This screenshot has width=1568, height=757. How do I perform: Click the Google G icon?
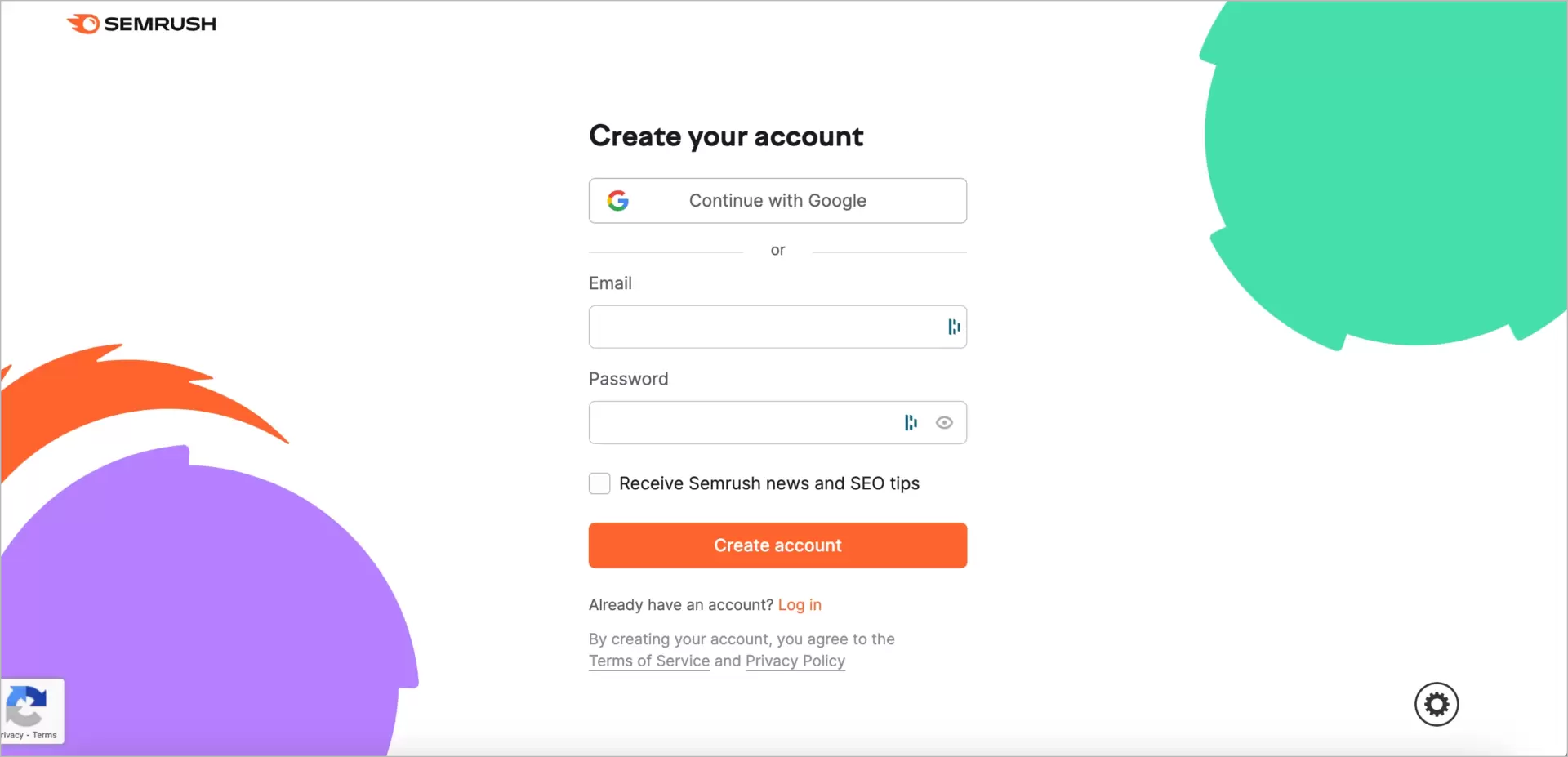coord(619,200)
